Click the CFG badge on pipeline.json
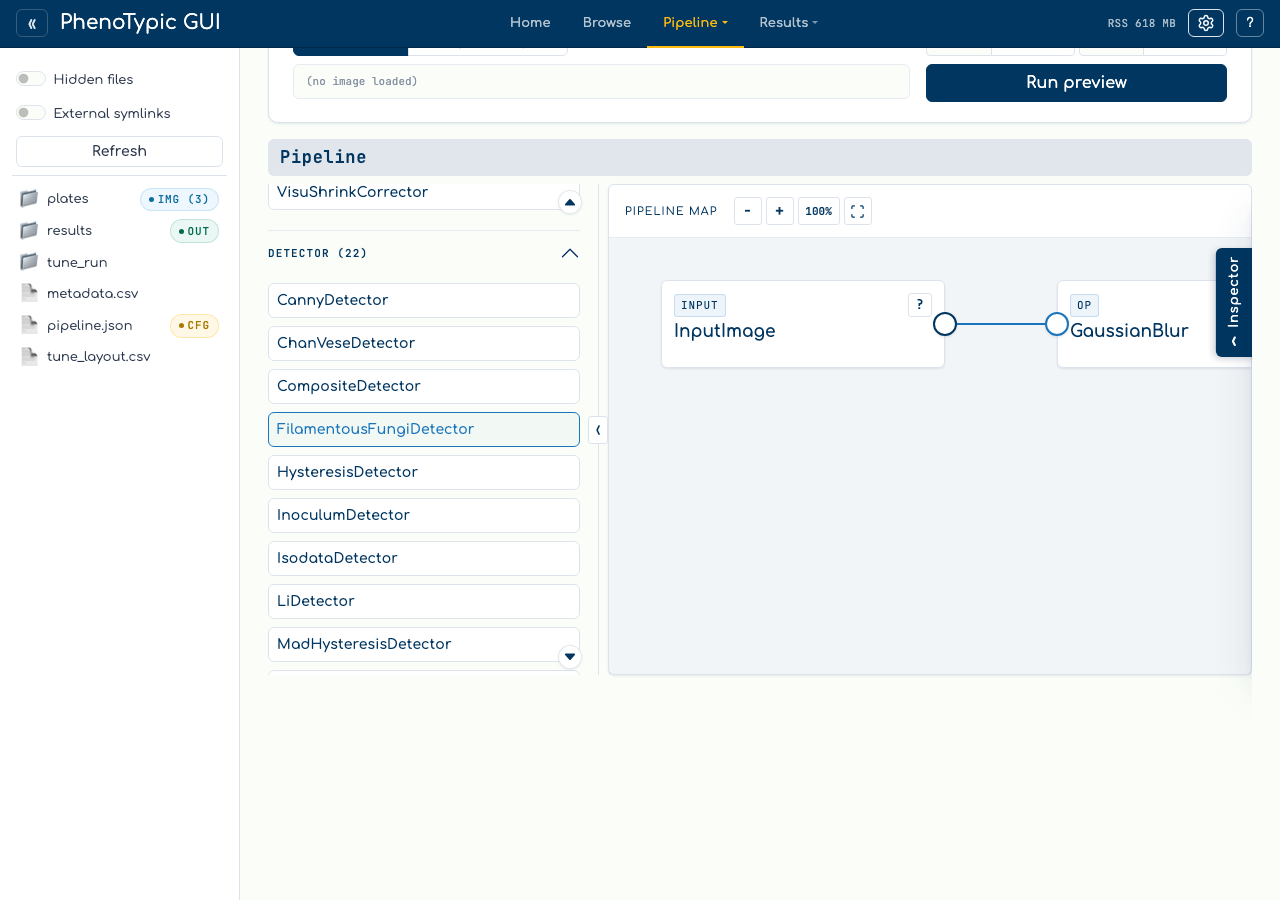The height and width of the screenshot is (900, 1280). pyautogui.click(x=194, y=325)
